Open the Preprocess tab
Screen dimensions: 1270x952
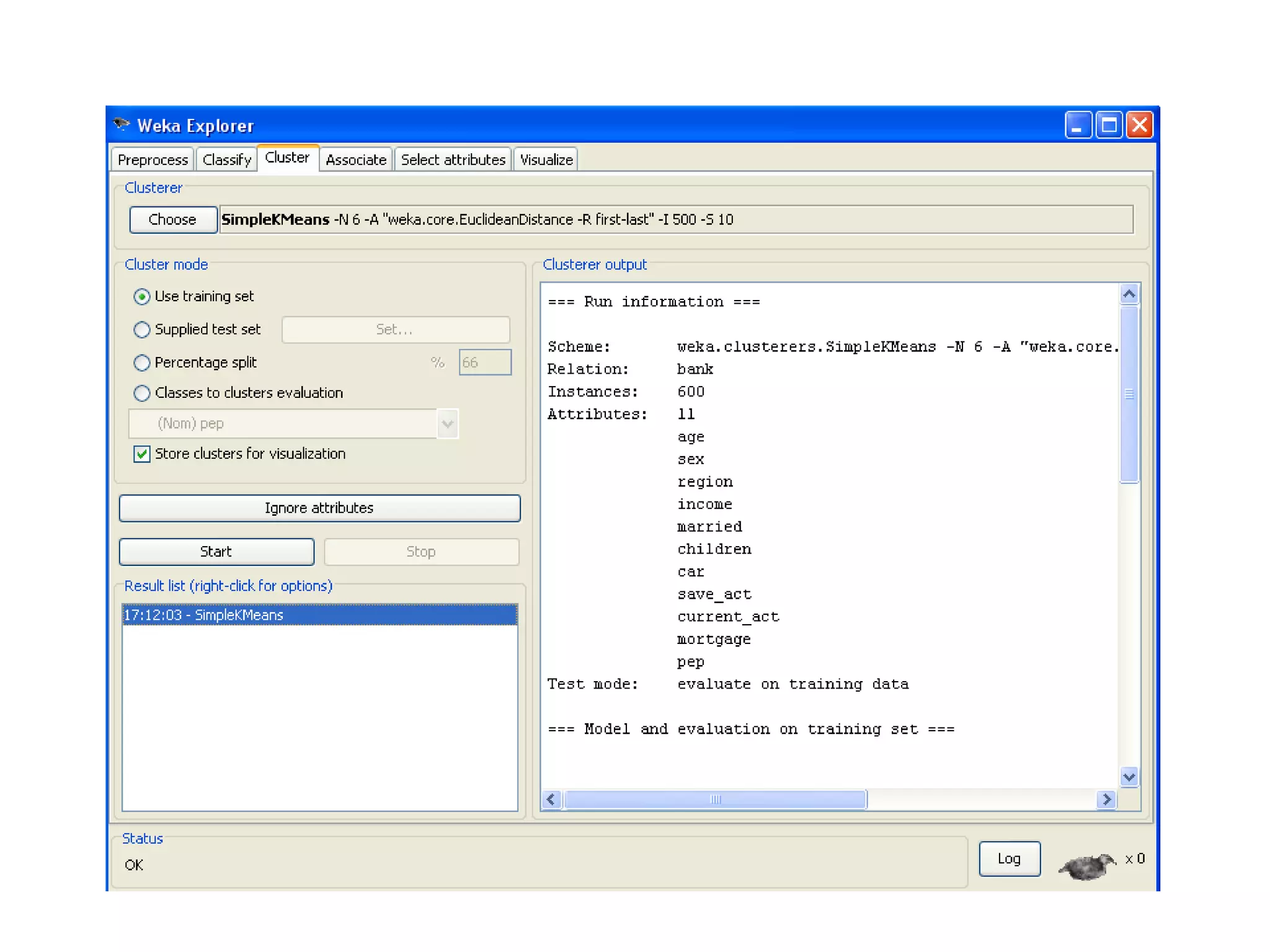click(x=153, y=160)
